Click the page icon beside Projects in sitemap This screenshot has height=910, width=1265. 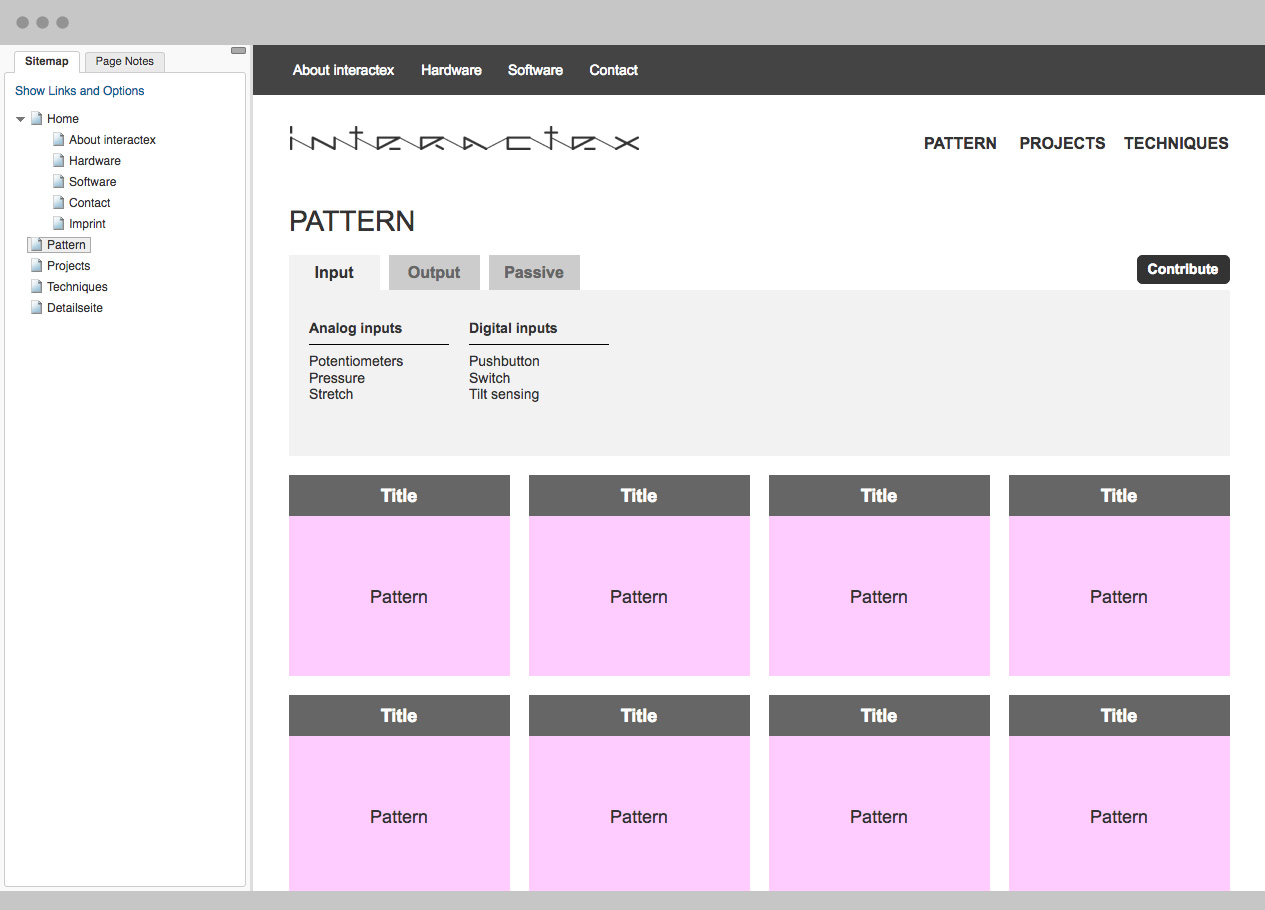(x=37, y=265)
